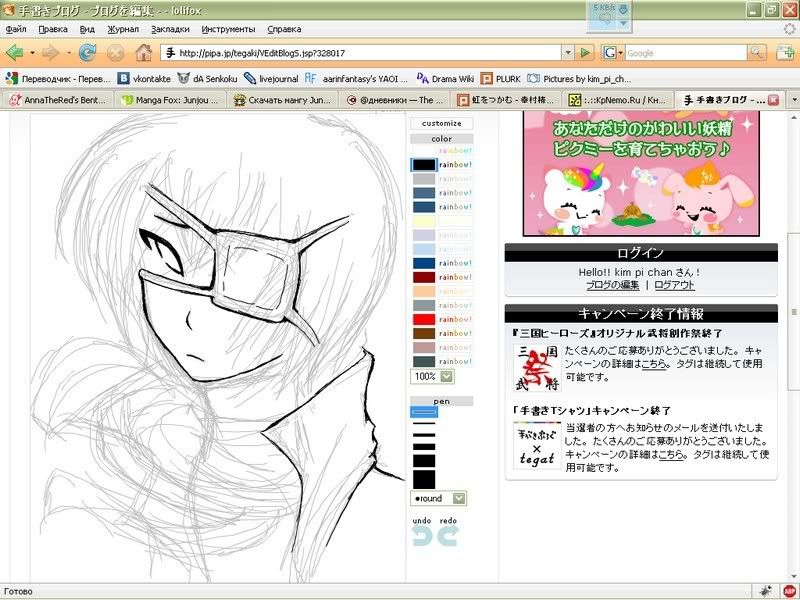Open the round pen shape dropdown
Viewport: 800px width, 600px height.
click(x=459, y=497)
